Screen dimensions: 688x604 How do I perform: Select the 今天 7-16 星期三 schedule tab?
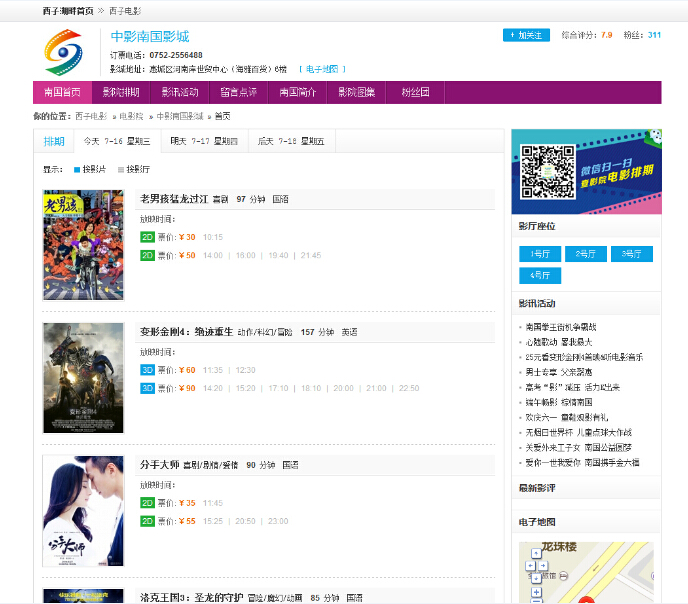click(x=117, y=141)
